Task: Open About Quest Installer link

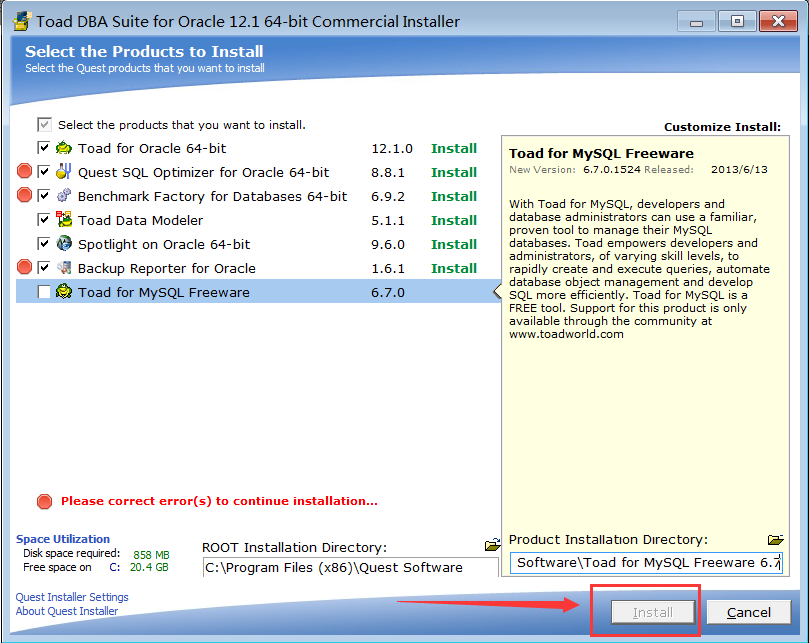Action: pyautogui.click(x=67, y=611)
